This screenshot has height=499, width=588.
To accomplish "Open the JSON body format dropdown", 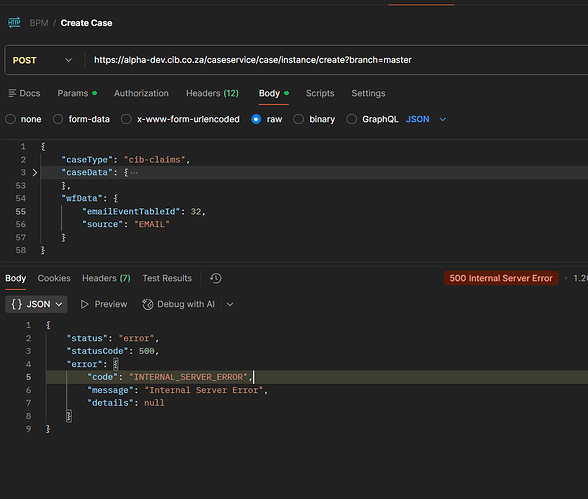I will (x=426, y=119).
